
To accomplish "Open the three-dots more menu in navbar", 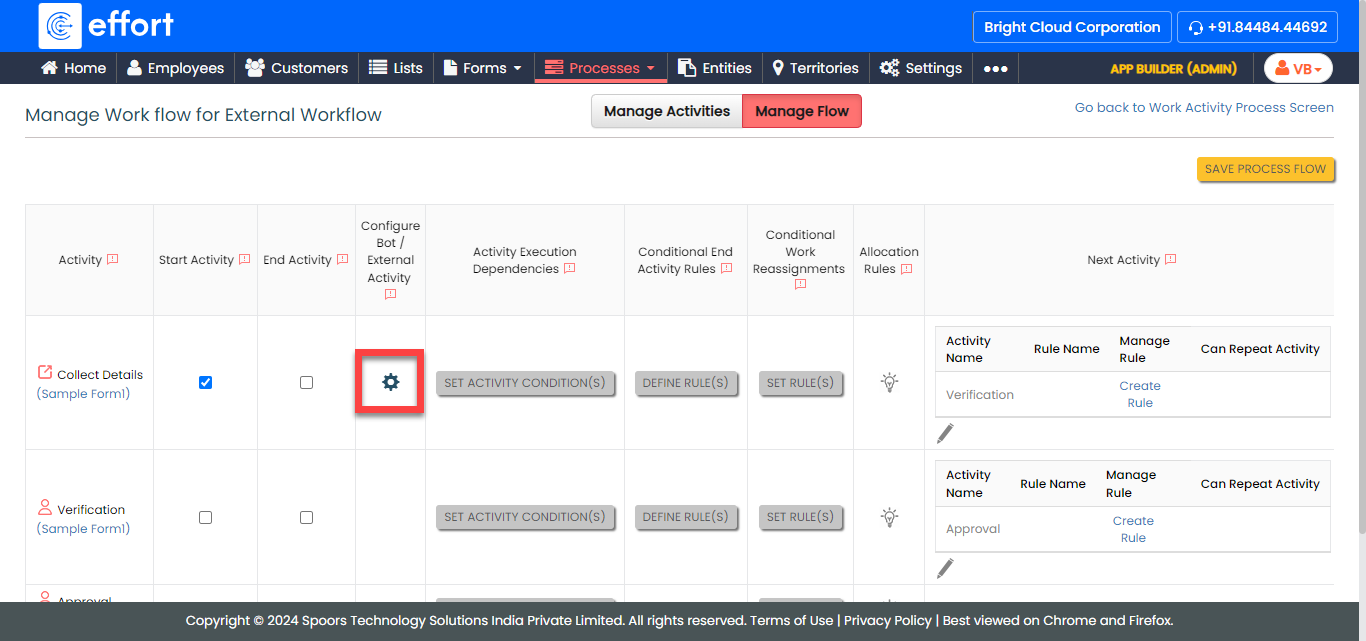I will click(995, 68).
